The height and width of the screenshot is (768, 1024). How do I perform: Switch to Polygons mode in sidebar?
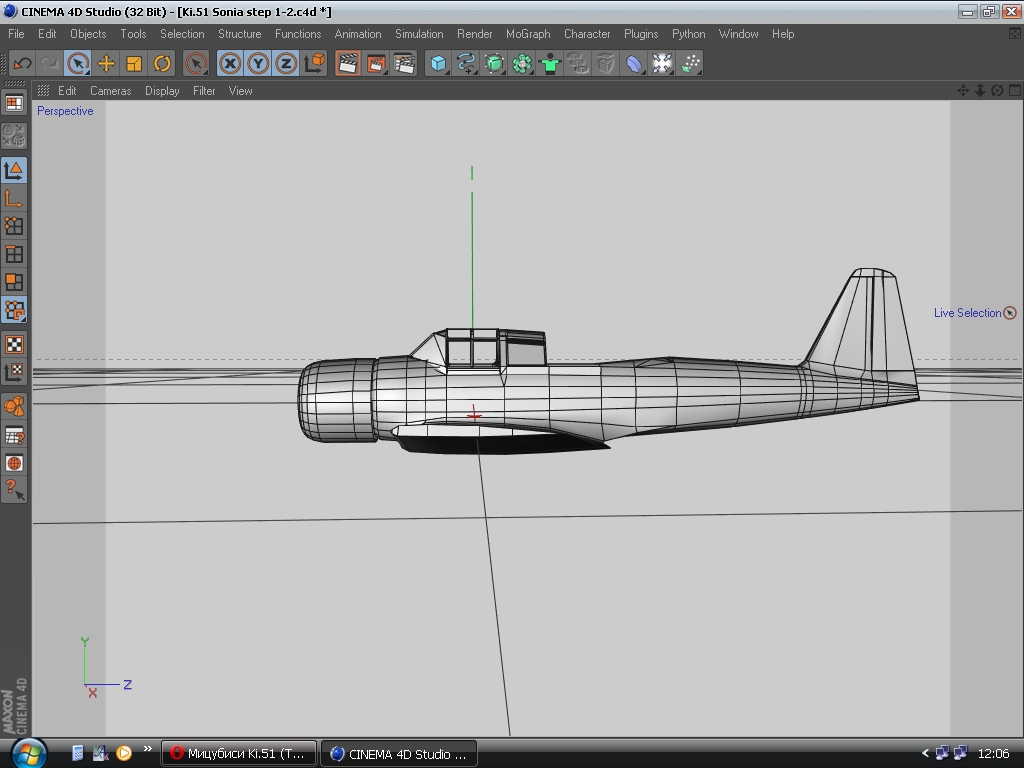click(14, 282)
